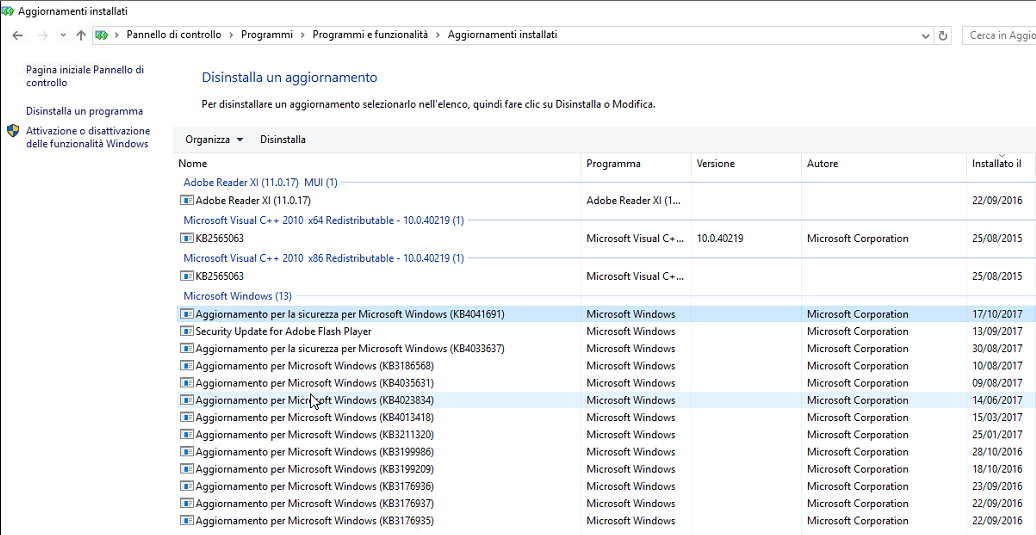
Task: Click the icon of KB3199986 update
Action: 187,452
